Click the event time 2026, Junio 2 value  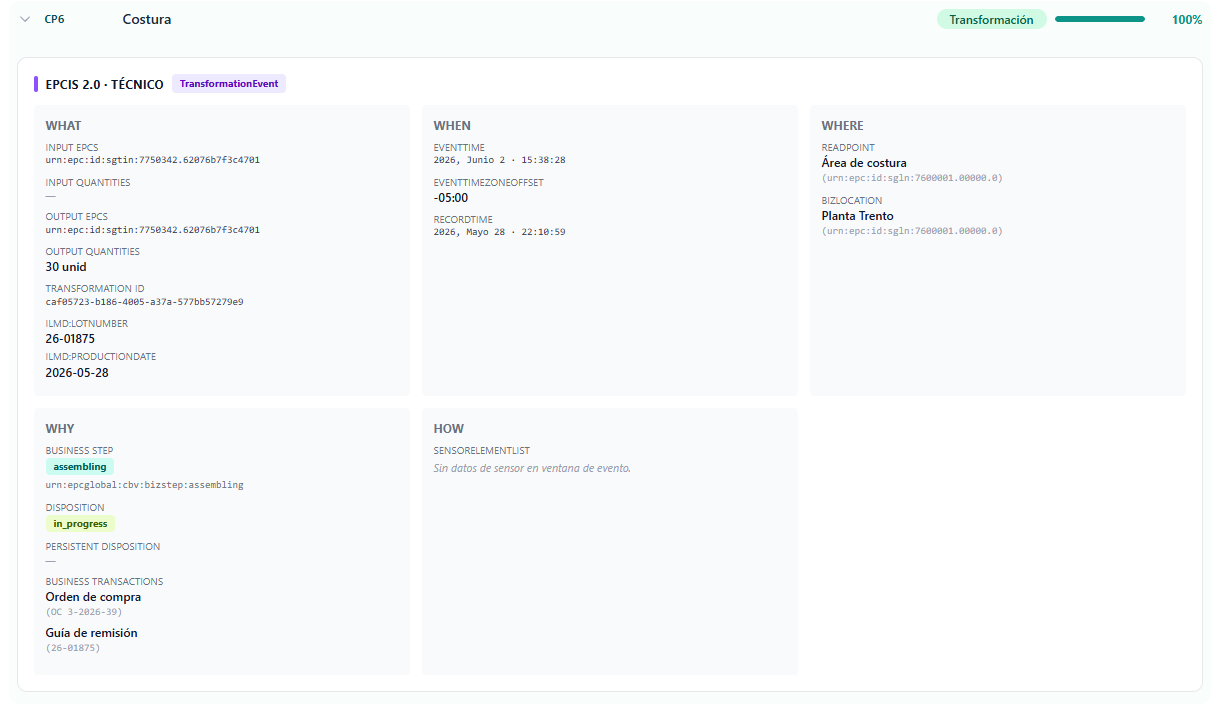[500, 160]
